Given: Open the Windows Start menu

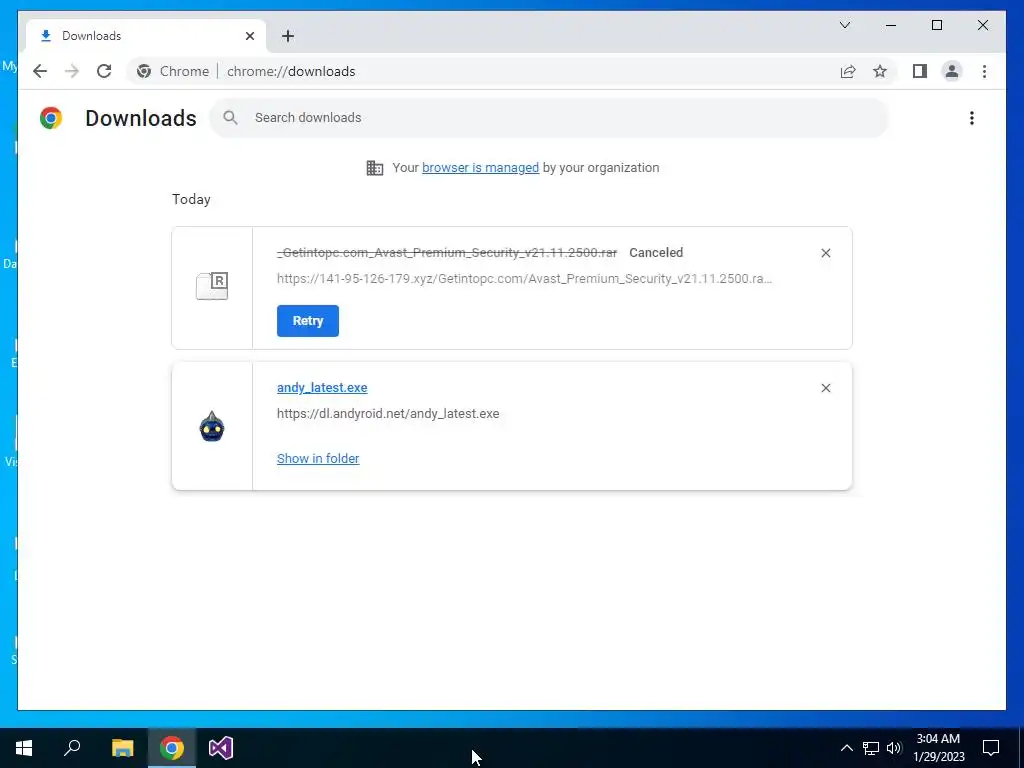Looking at the screenshot, I should click(x=24, y=748).
